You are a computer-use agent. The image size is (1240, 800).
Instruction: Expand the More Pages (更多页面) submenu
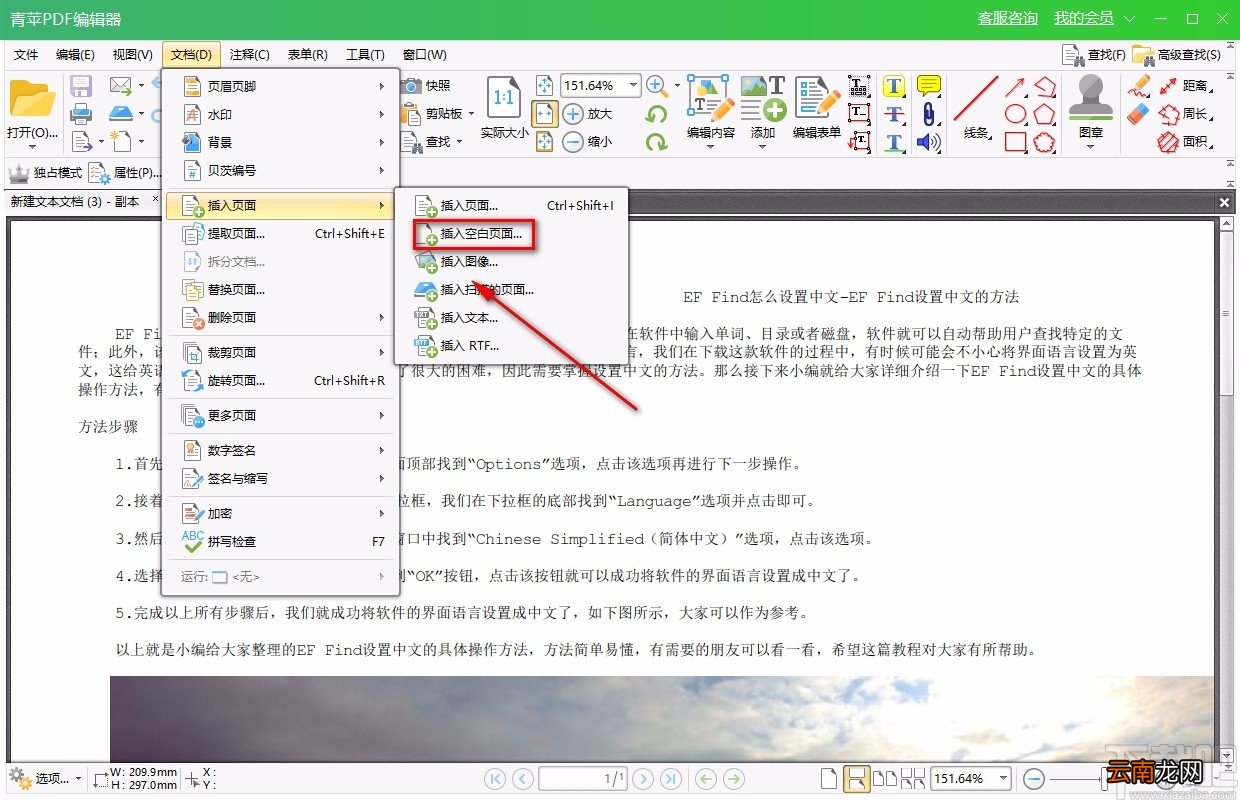281,415
